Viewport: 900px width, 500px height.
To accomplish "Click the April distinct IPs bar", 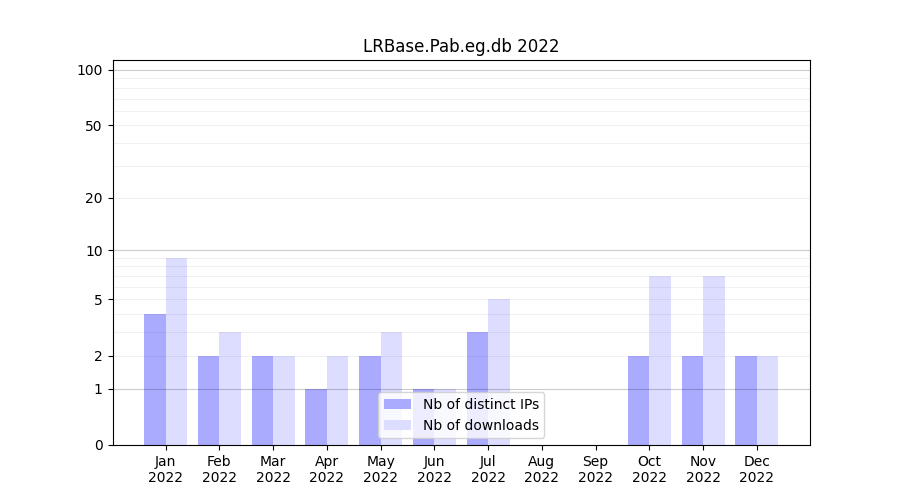I will tap(316, 417).
